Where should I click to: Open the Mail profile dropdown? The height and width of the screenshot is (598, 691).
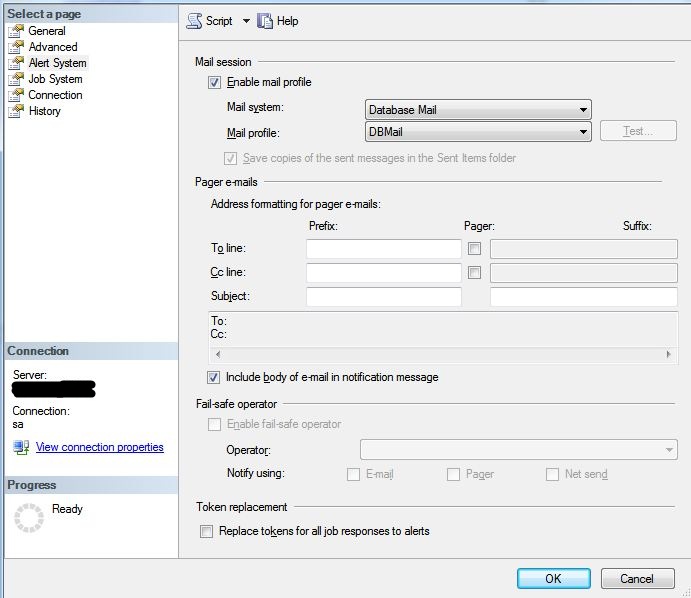tap(478, 132)
